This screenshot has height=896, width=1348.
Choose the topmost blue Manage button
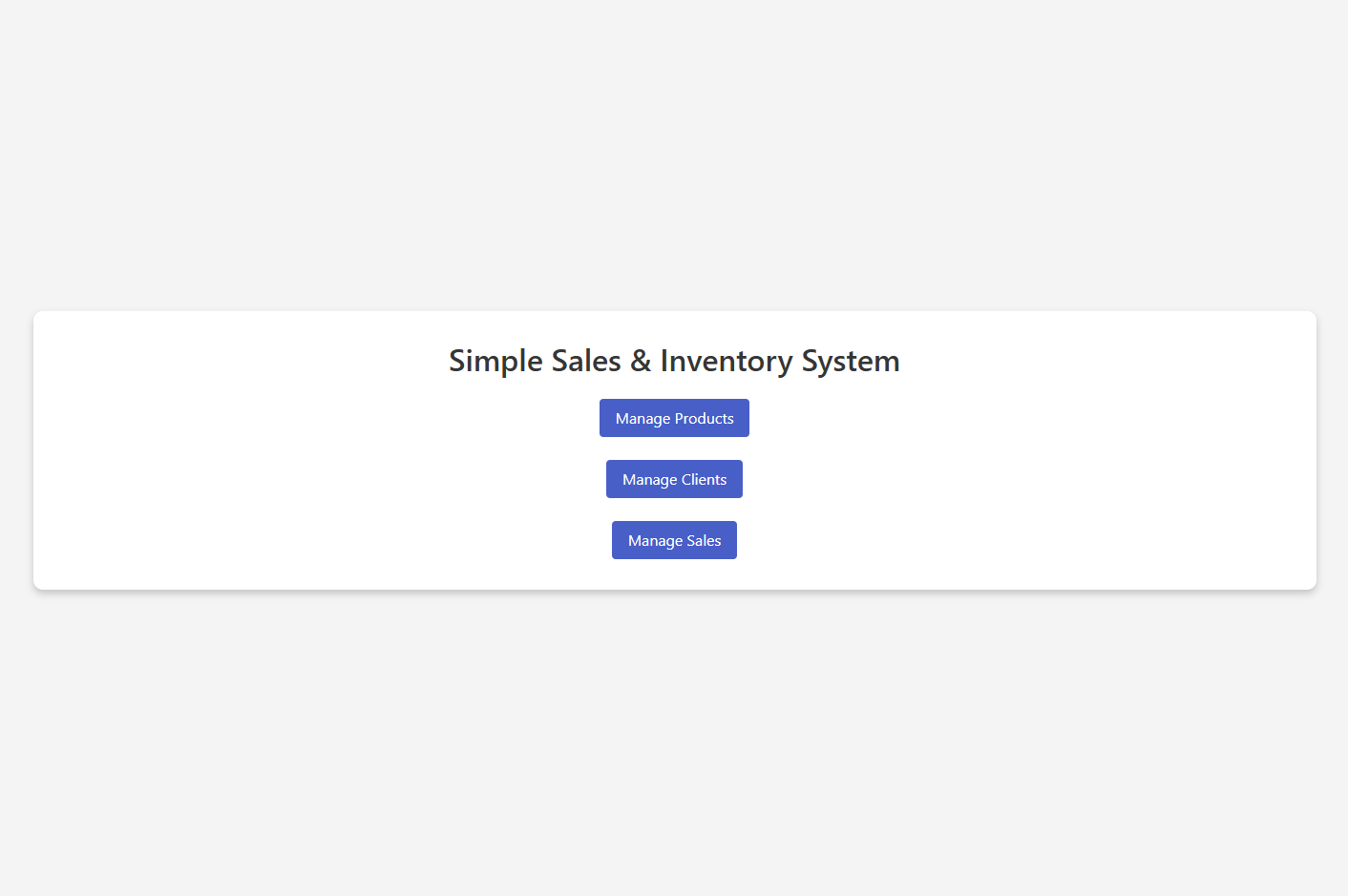pyautogui.click(x=674, y=418)
